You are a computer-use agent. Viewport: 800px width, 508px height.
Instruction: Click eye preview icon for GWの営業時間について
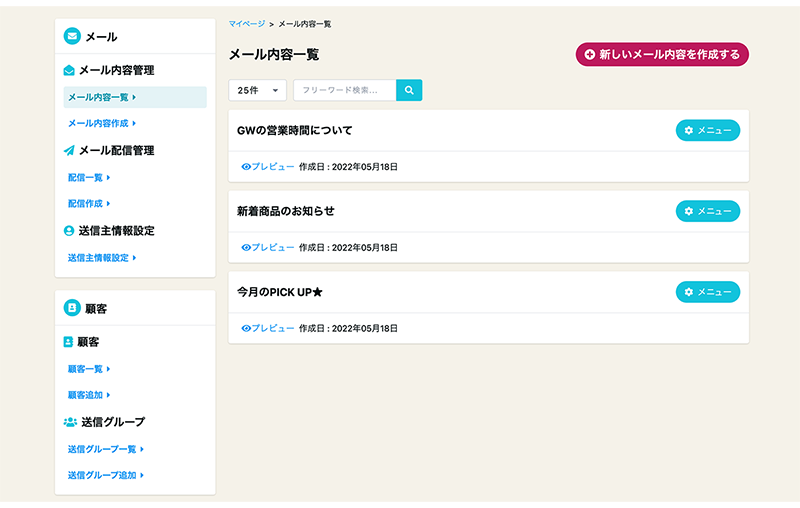(x=246, y=166)
